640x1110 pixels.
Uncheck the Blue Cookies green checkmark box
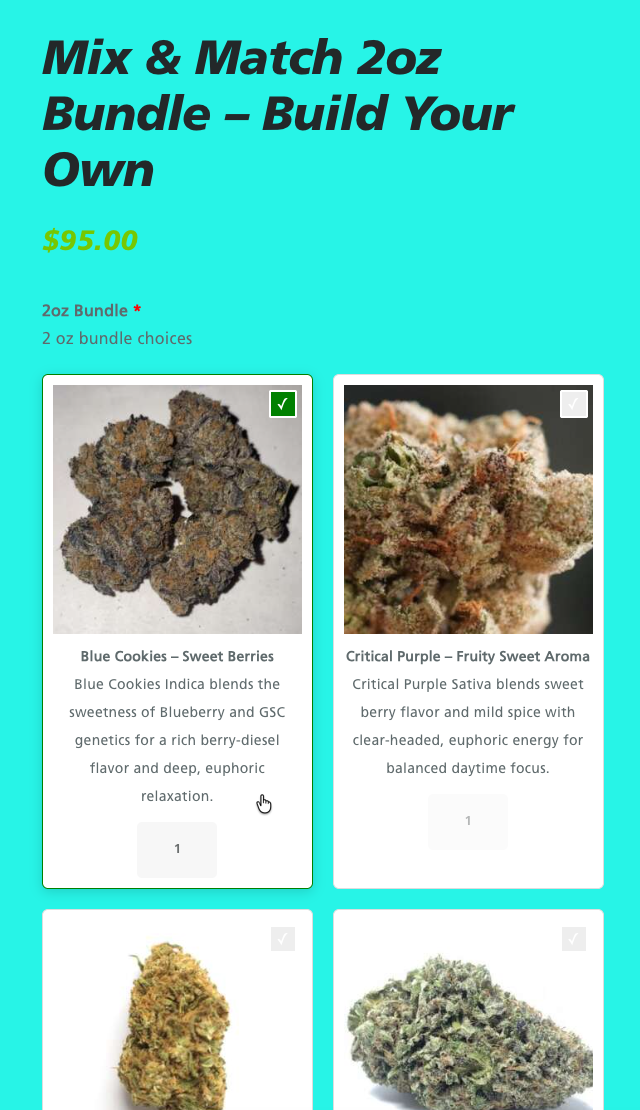(282, 404)
